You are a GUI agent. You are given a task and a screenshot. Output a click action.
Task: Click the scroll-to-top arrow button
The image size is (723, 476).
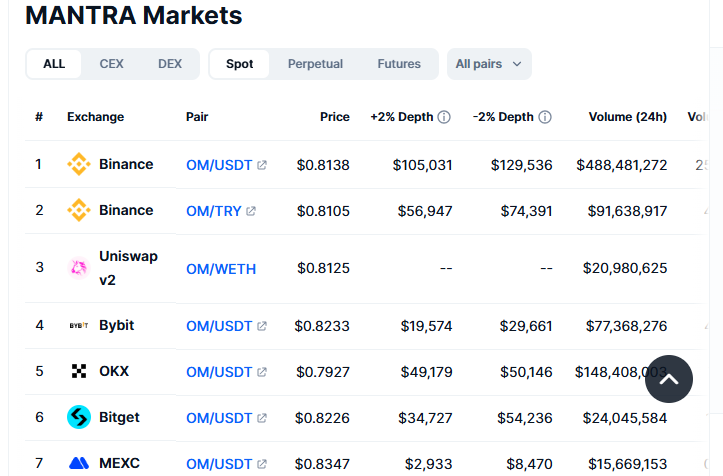click(x=669, y=379)
